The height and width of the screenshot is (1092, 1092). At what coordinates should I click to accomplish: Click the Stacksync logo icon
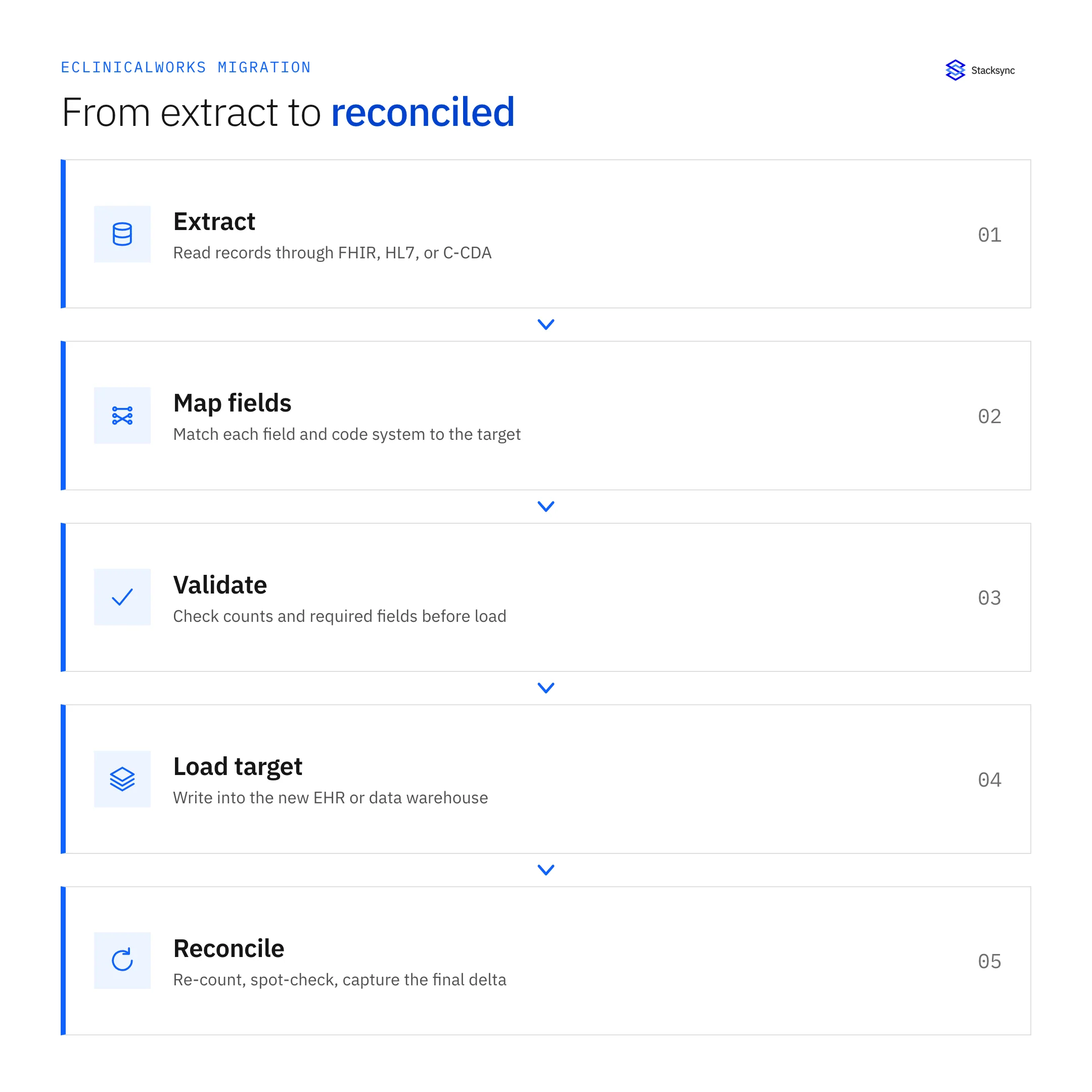click(955, 70)
